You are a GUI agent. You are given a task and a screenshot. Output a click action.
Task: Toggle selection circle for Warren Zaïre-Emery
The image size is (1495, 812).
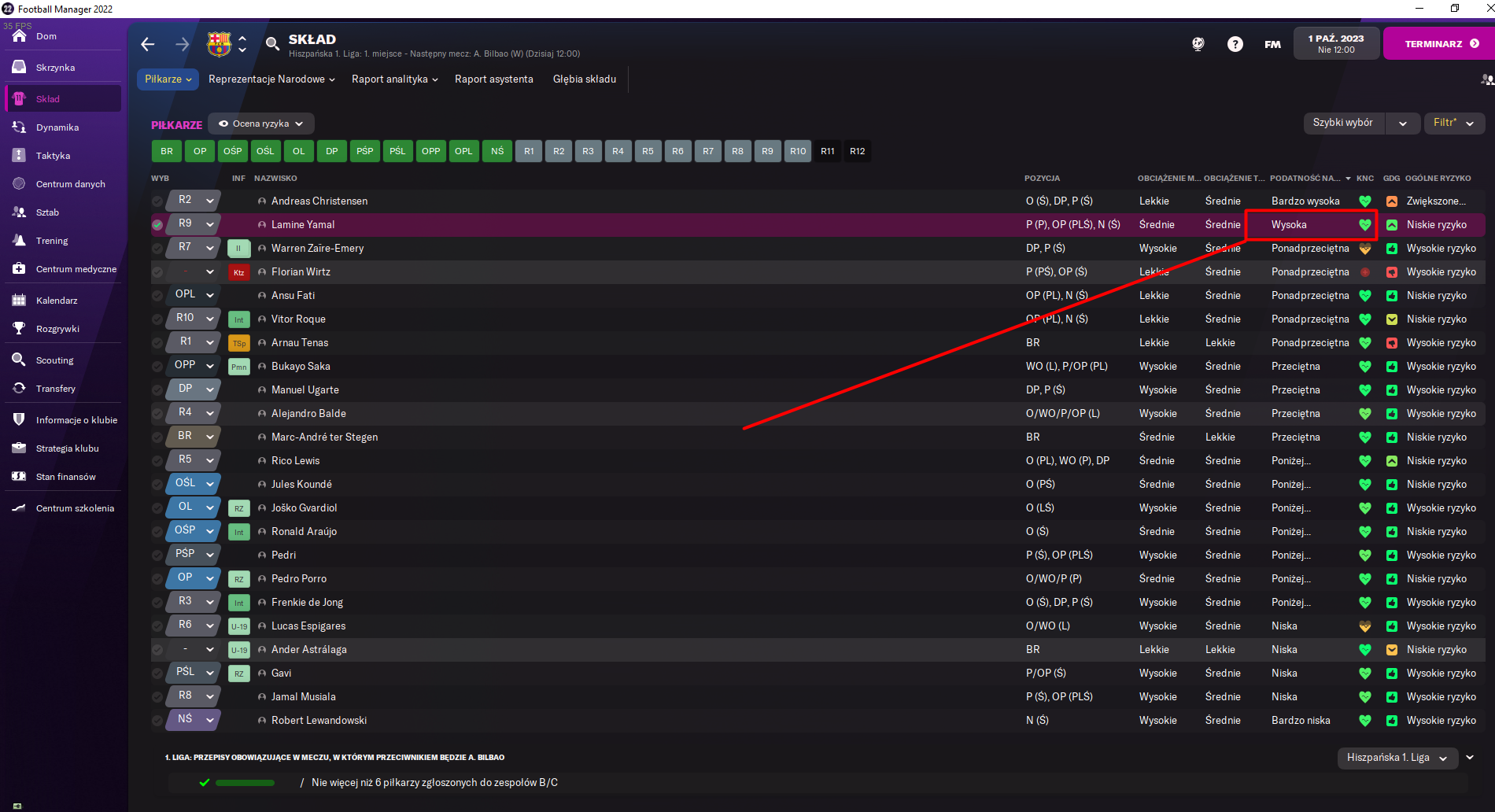click(157, 249)
